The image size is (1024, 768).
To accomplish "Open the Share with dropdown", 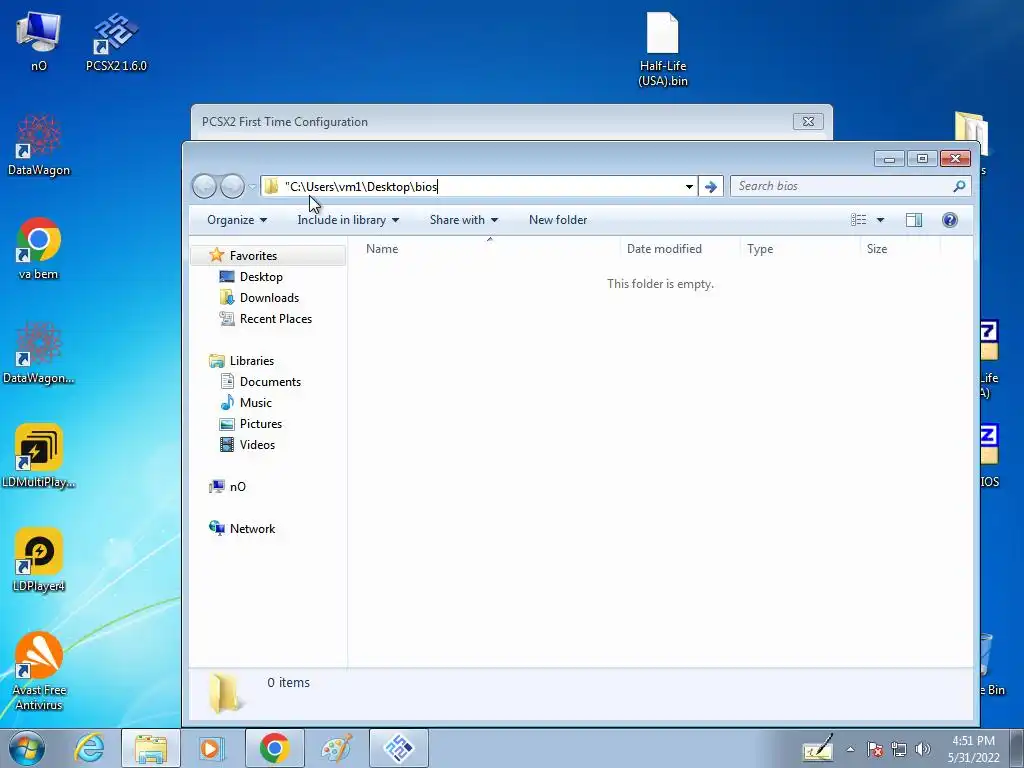I will click(464, 220).
